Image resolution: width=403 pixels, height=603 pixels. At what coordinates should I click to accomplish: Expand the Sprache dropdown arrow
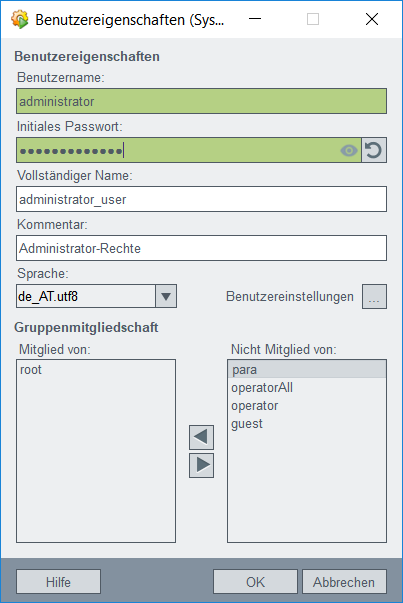tap(166, 296)
